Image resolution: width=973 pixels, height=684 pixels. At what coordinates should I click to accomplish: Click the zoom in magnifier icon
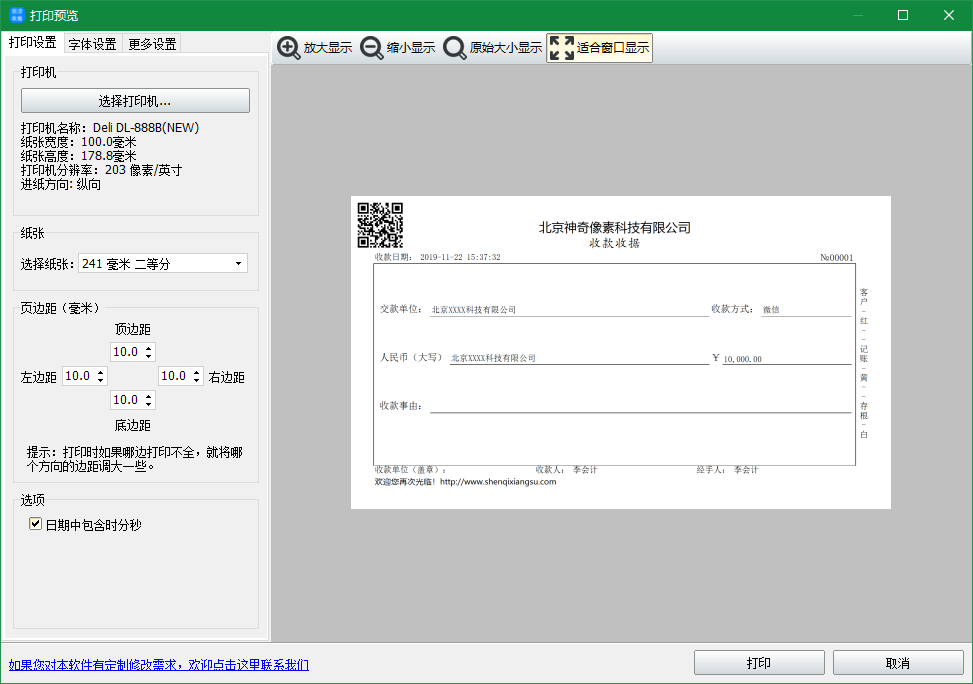coord(288,48)
